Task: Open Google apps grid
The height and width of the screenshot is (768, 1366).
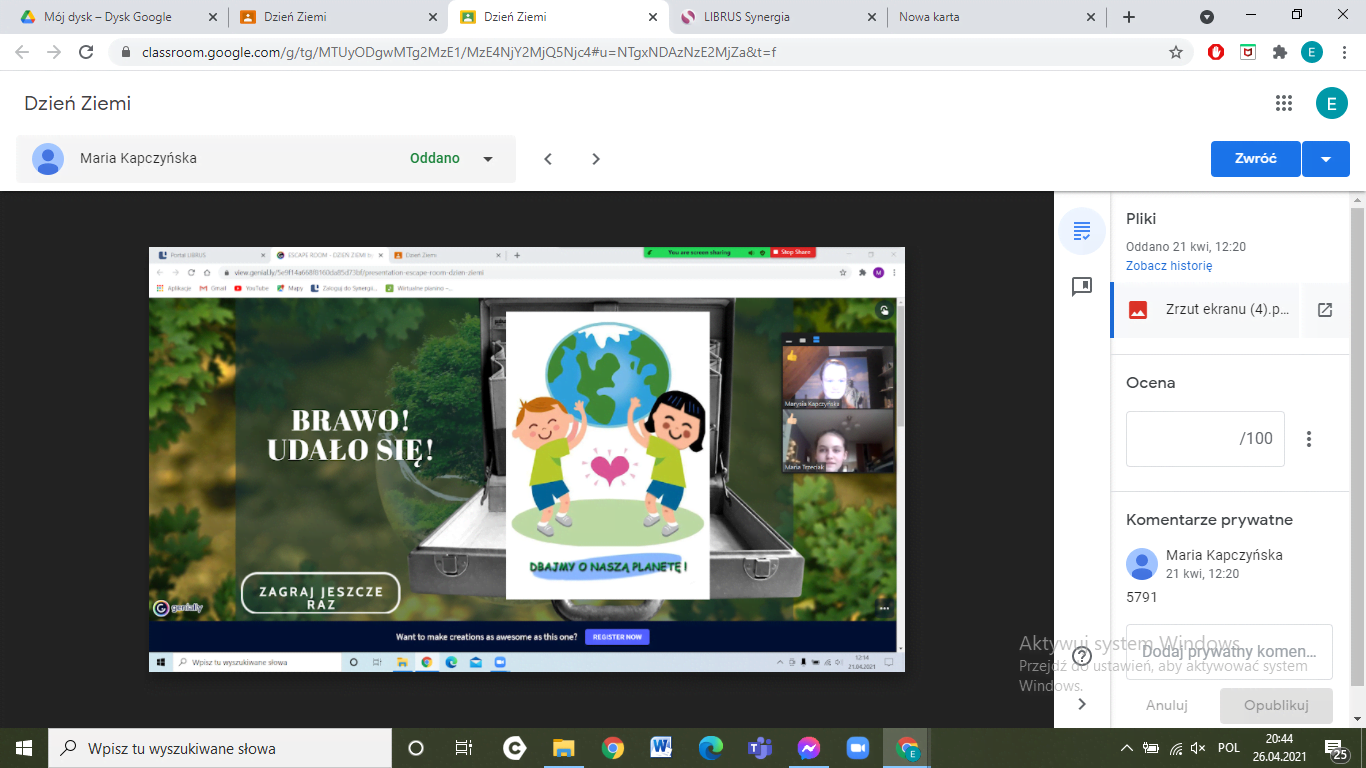Action: [1284, 103]
